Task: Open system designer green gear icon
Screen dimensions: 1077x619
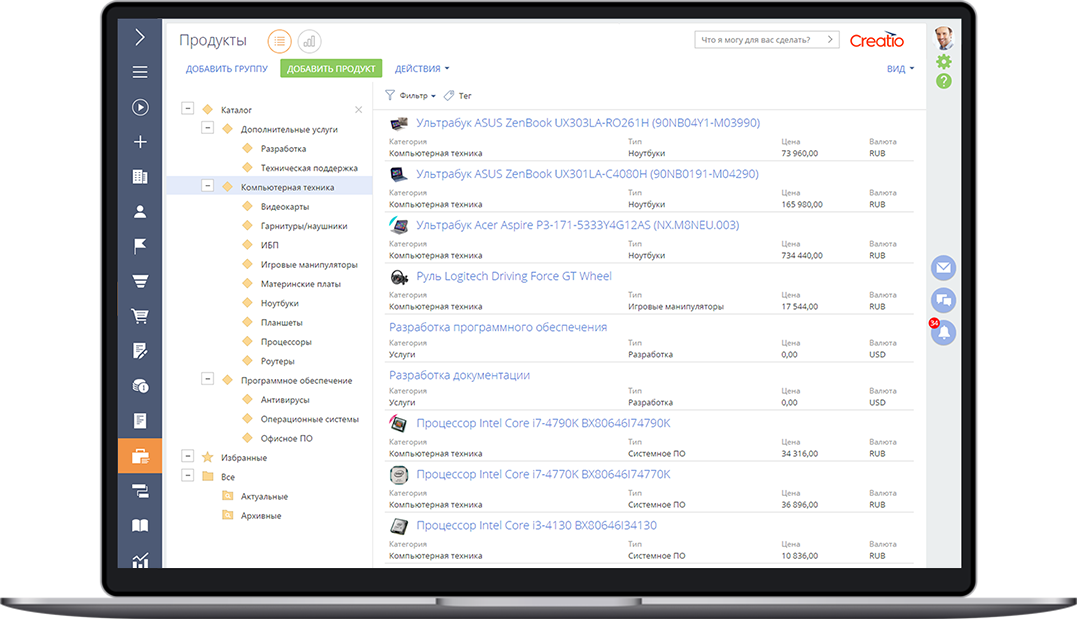Action: tap(944, 62)
